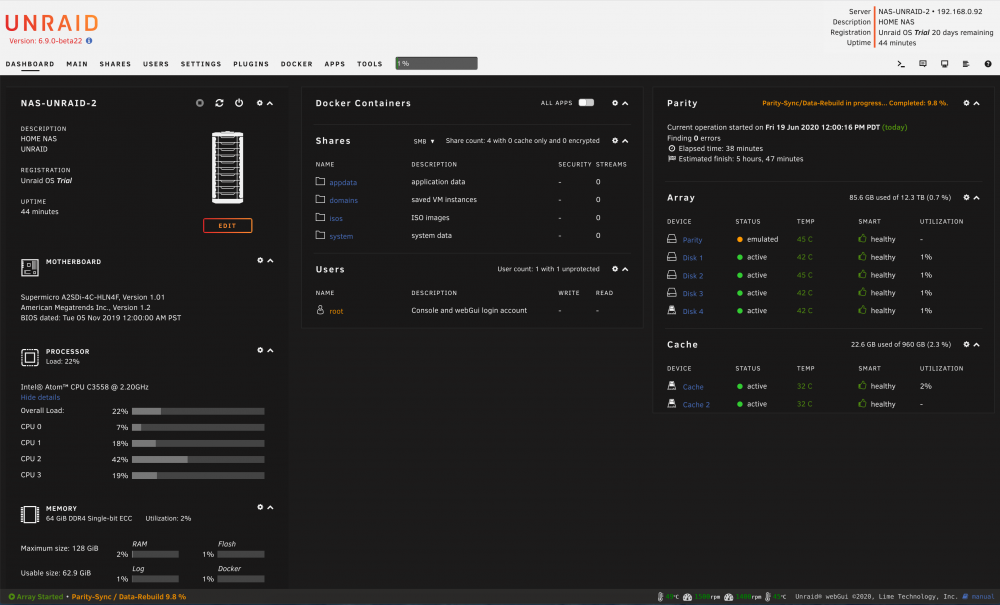Open the Plugins tab
Screen dimensions: 1000x605
coord(251,64)
